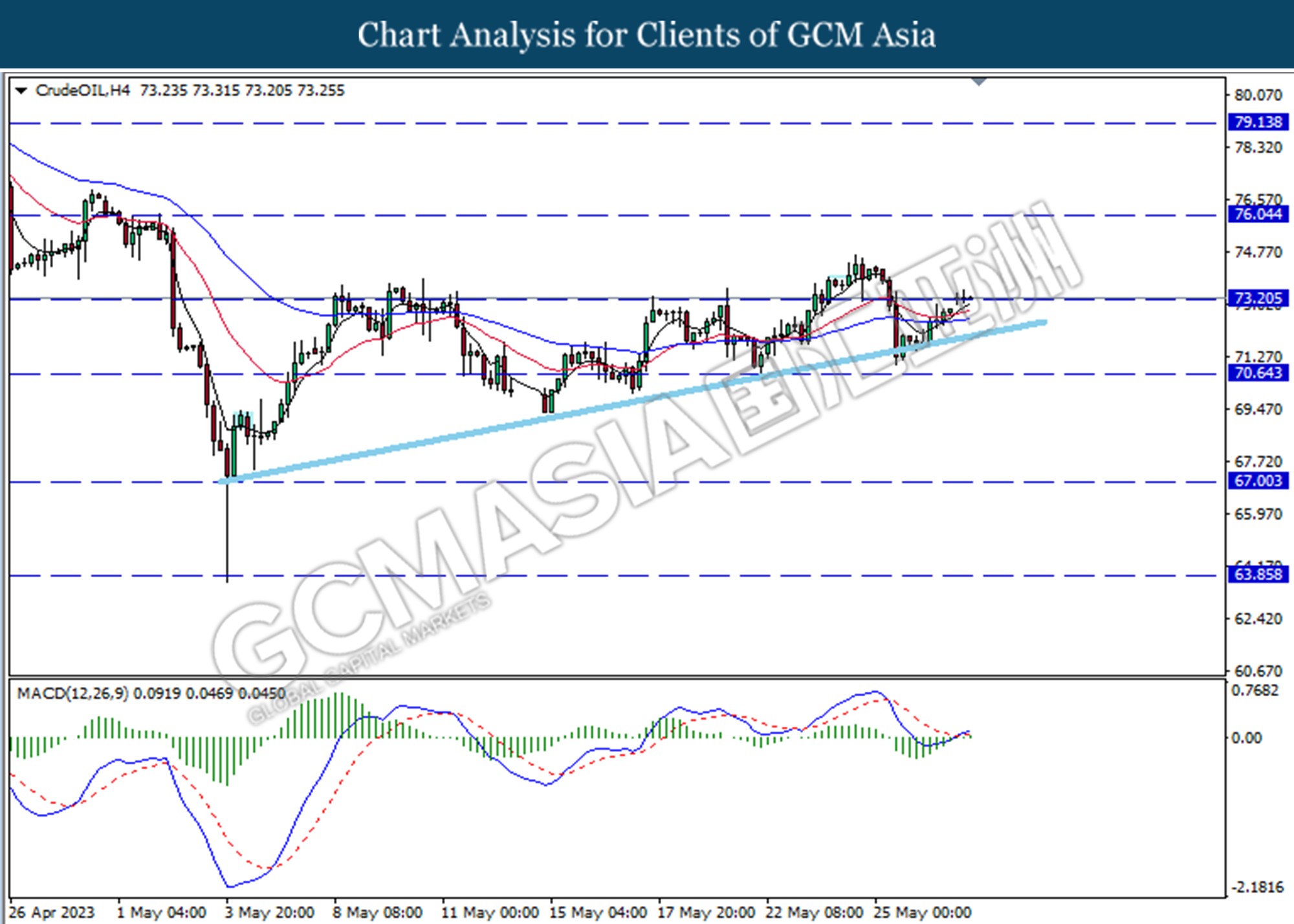Click the Chart Analysis for Clients header title
Viewport: 1294px width, 924px height.
point(646,34)
